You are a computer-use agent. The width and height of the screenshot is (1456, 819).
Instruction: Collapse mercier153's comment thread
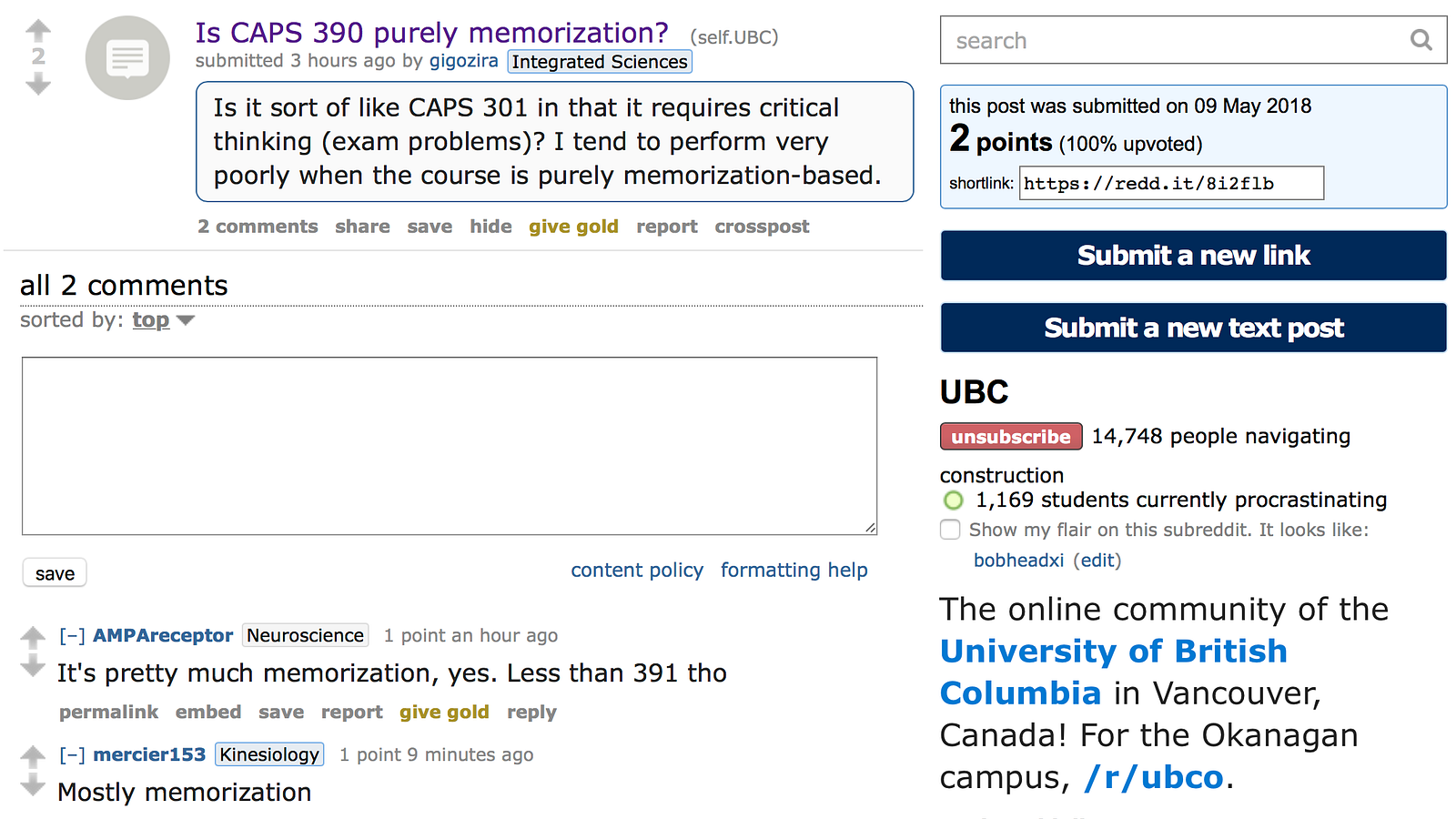(72, 755)
